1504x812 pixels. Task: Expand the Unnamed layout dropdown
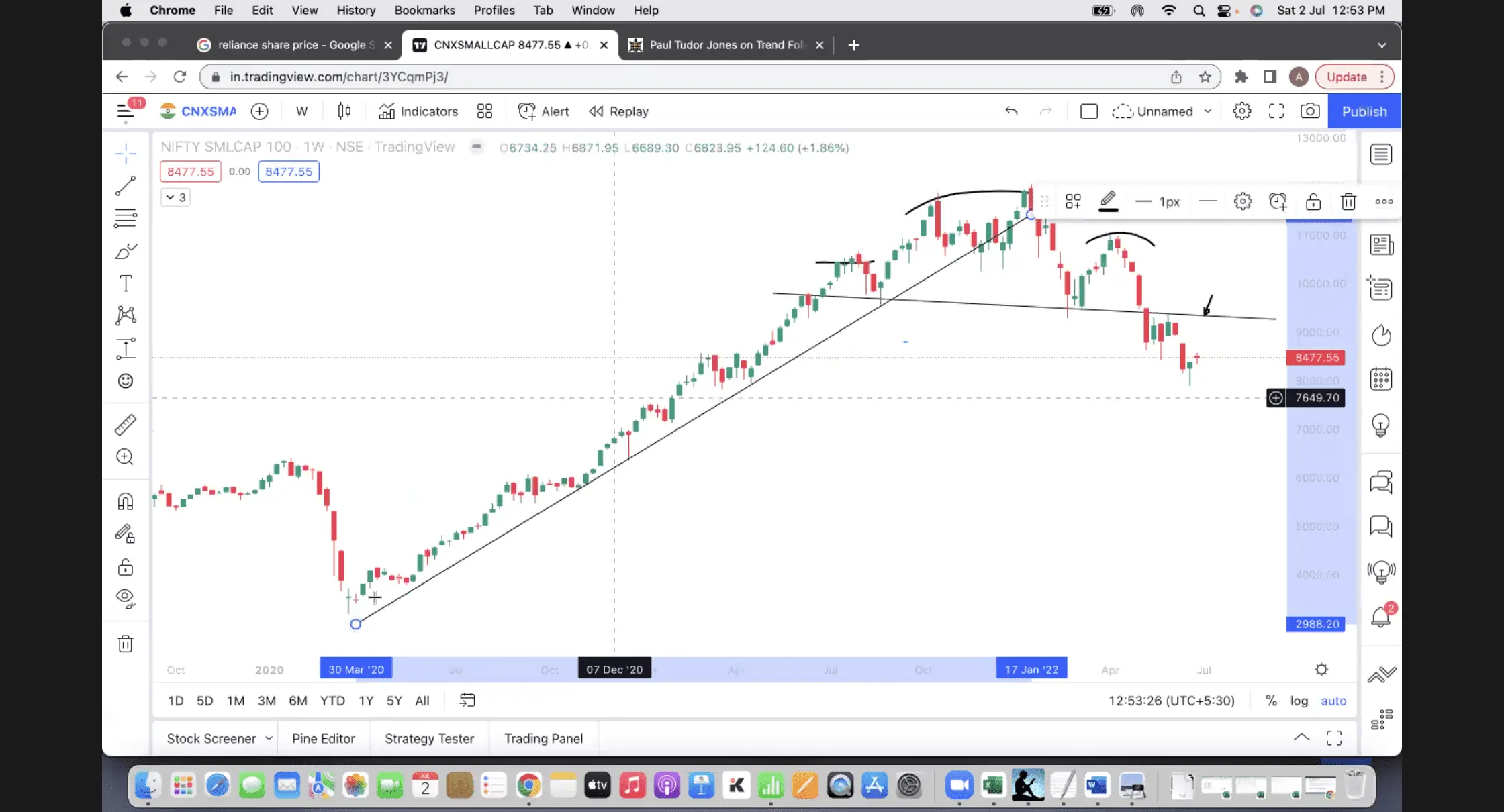1208,111
